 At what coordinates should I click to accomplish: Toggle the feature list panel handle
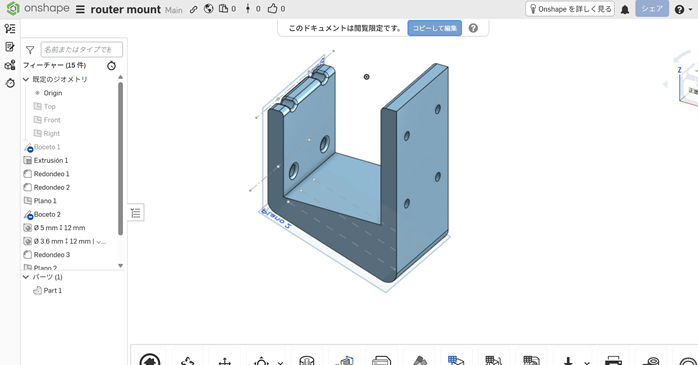click(136, 213)
